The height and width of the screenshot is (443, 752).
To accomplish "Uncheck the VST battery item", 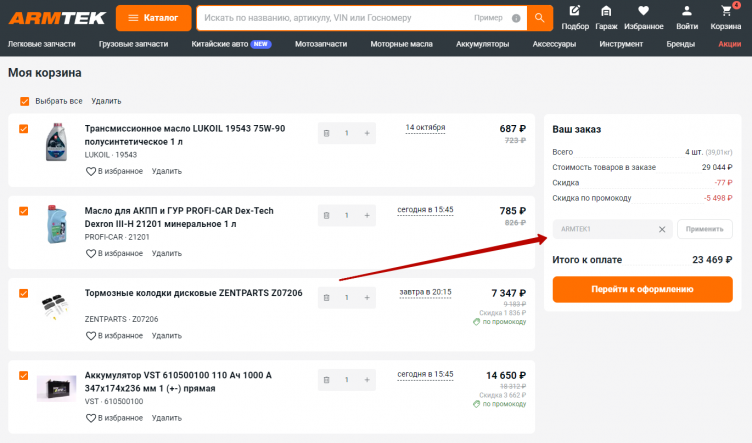I will pyautogui.click(x=24, y=375).
